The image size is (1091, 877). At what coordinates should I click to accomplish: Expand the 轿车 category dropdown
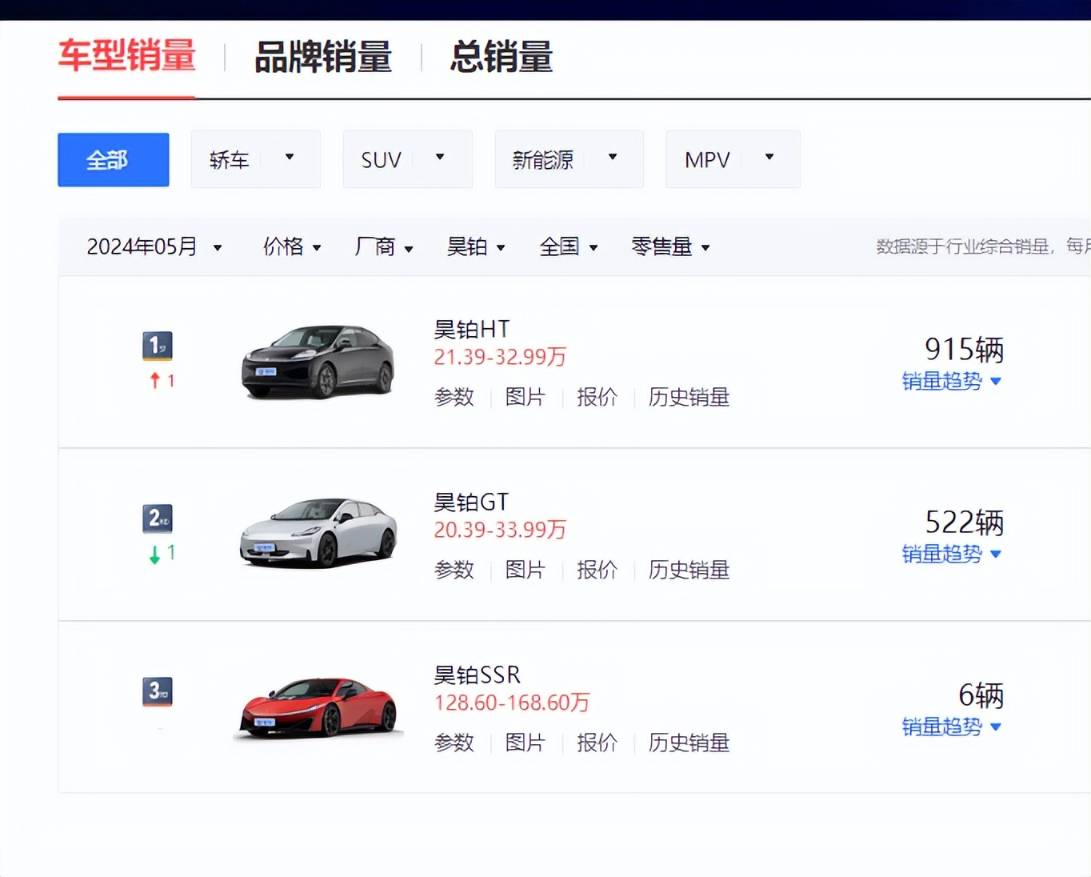[256, 159]
